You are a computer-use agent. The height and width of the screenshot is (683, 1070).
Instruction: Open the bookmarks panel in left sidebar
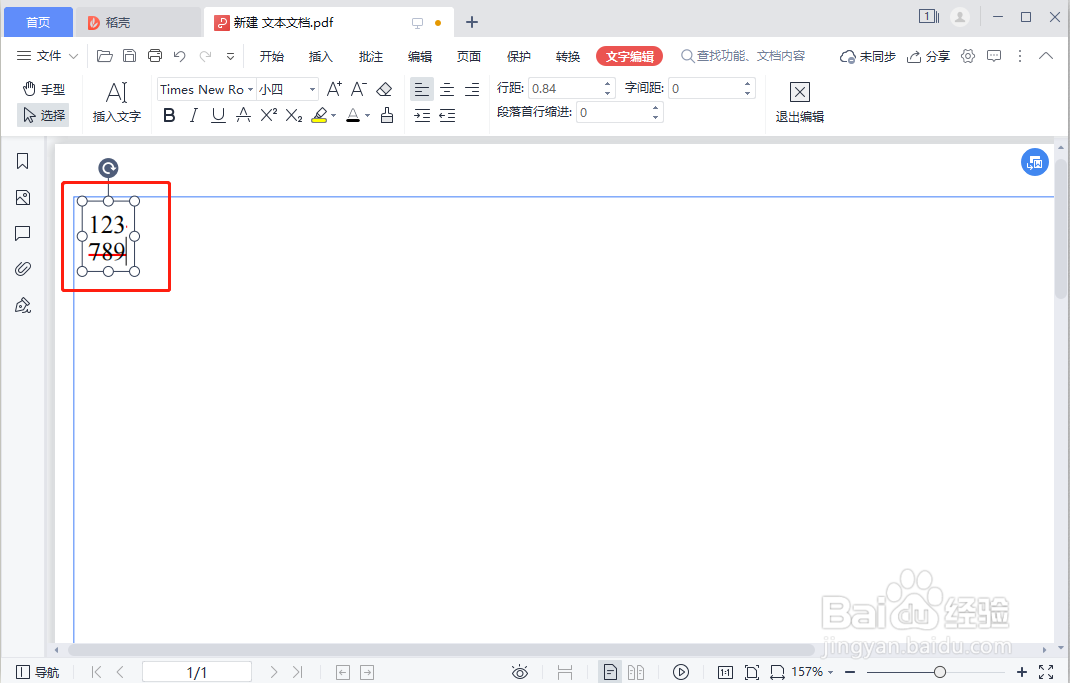tap(22, 160)
